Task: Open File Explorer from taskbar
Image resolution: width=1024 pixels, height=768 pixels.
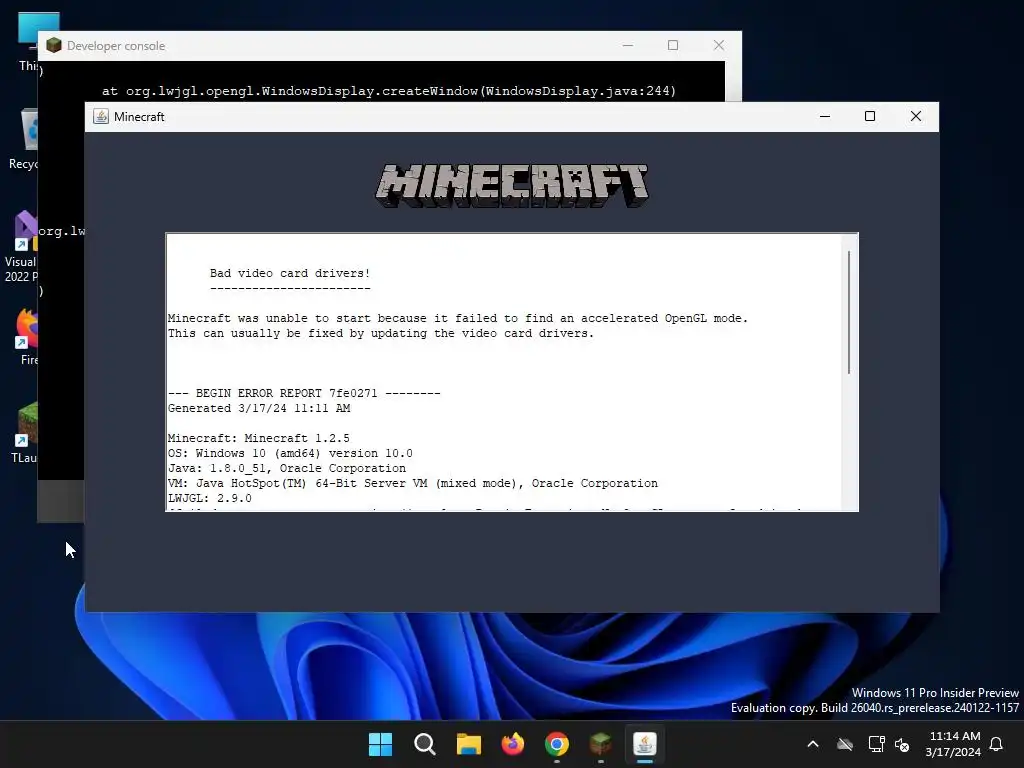Action: tap(468, 744)
